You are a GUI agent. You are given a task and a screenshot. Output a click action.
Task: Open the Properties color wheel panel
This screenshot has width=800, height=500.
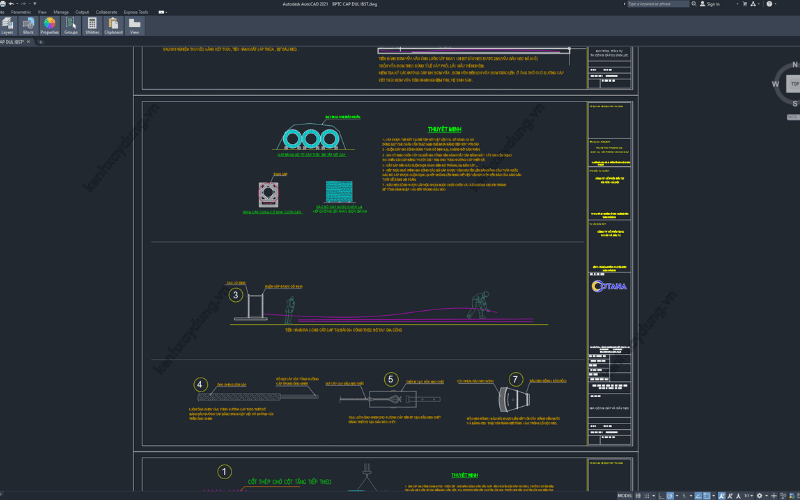49,24
